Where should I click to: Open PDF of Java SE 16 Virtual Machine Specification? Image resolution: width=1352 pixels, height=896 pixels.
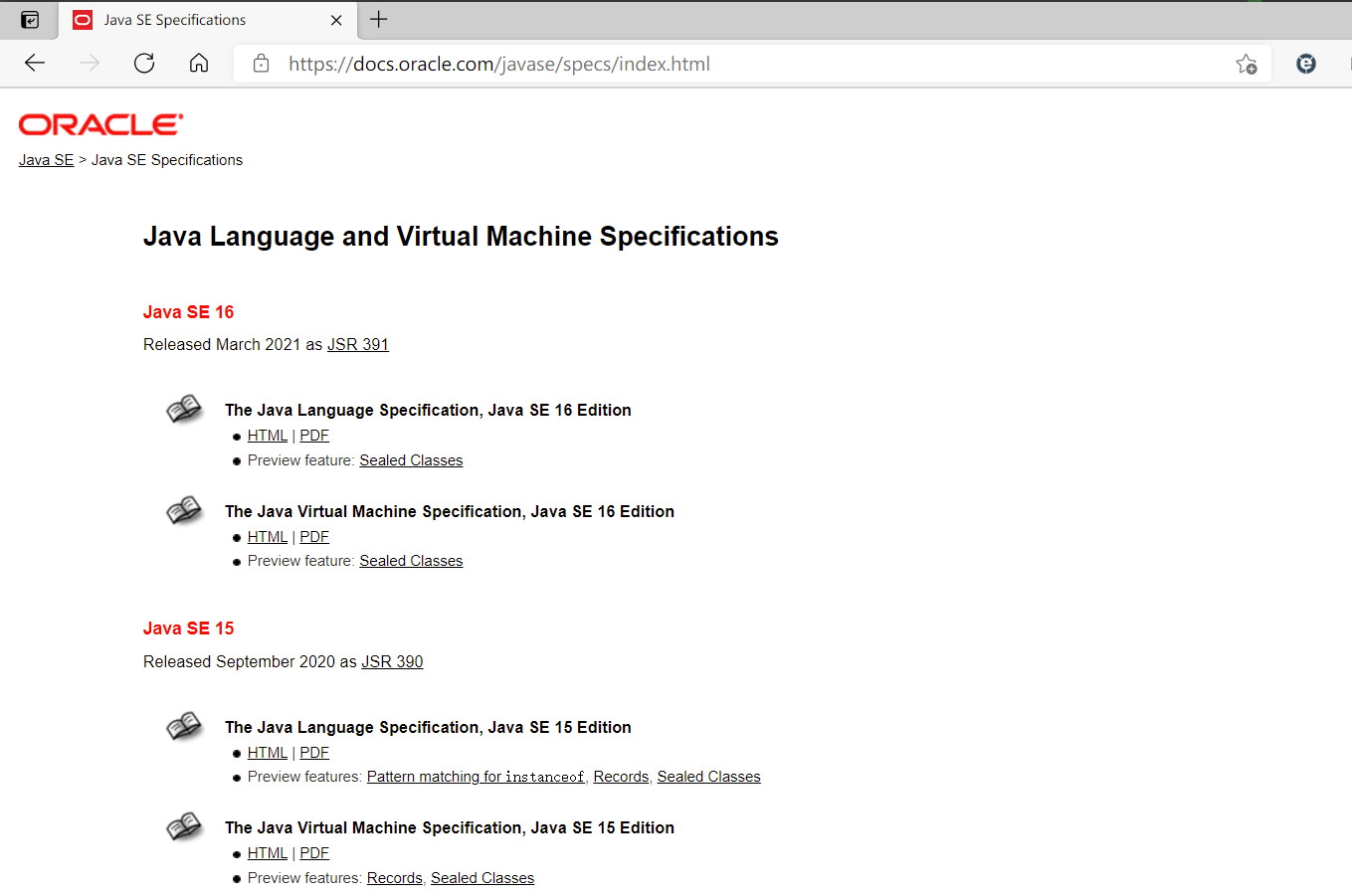pos(314,537)
